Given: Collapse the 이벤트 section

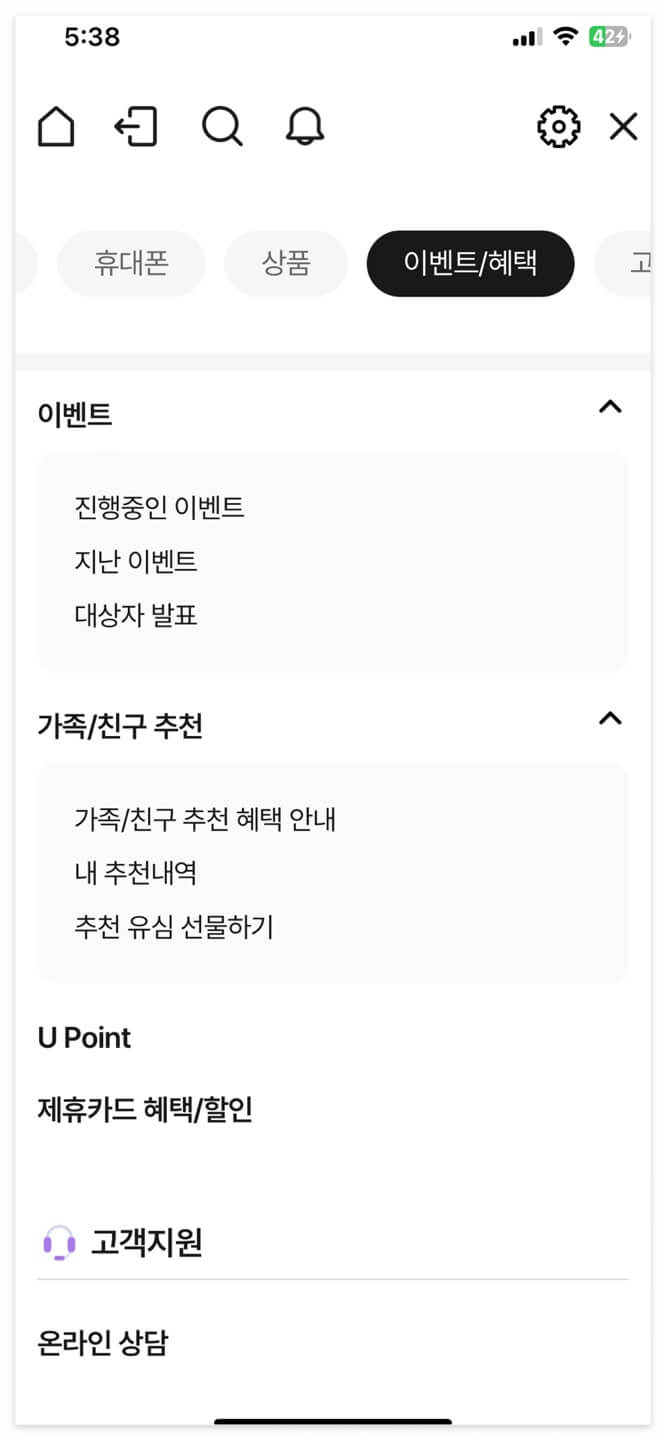Looking at the screenshot, I should click(610, 406).
